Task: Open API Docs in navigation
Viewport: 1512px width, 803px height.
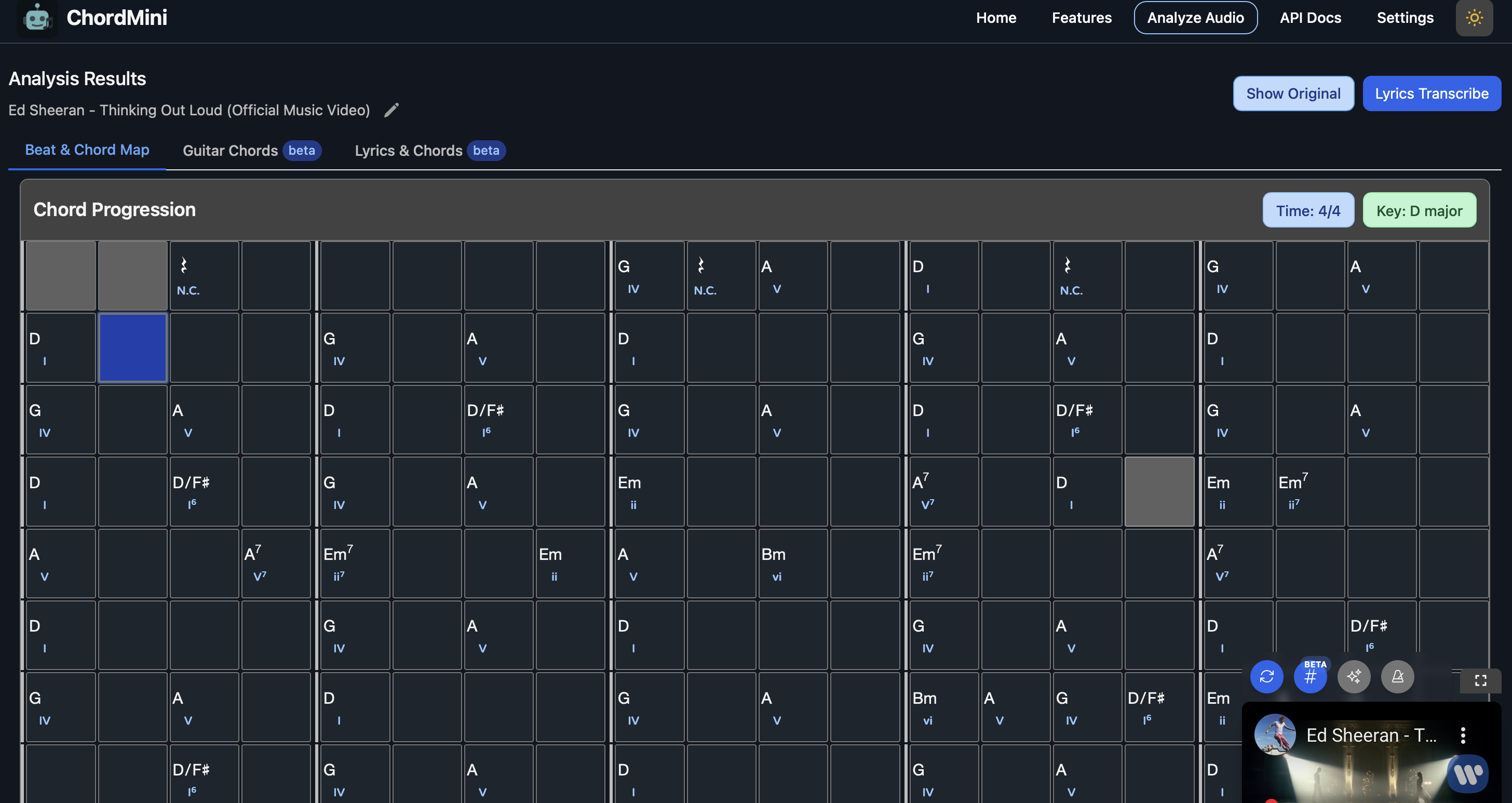Action: click(1310, 18)
